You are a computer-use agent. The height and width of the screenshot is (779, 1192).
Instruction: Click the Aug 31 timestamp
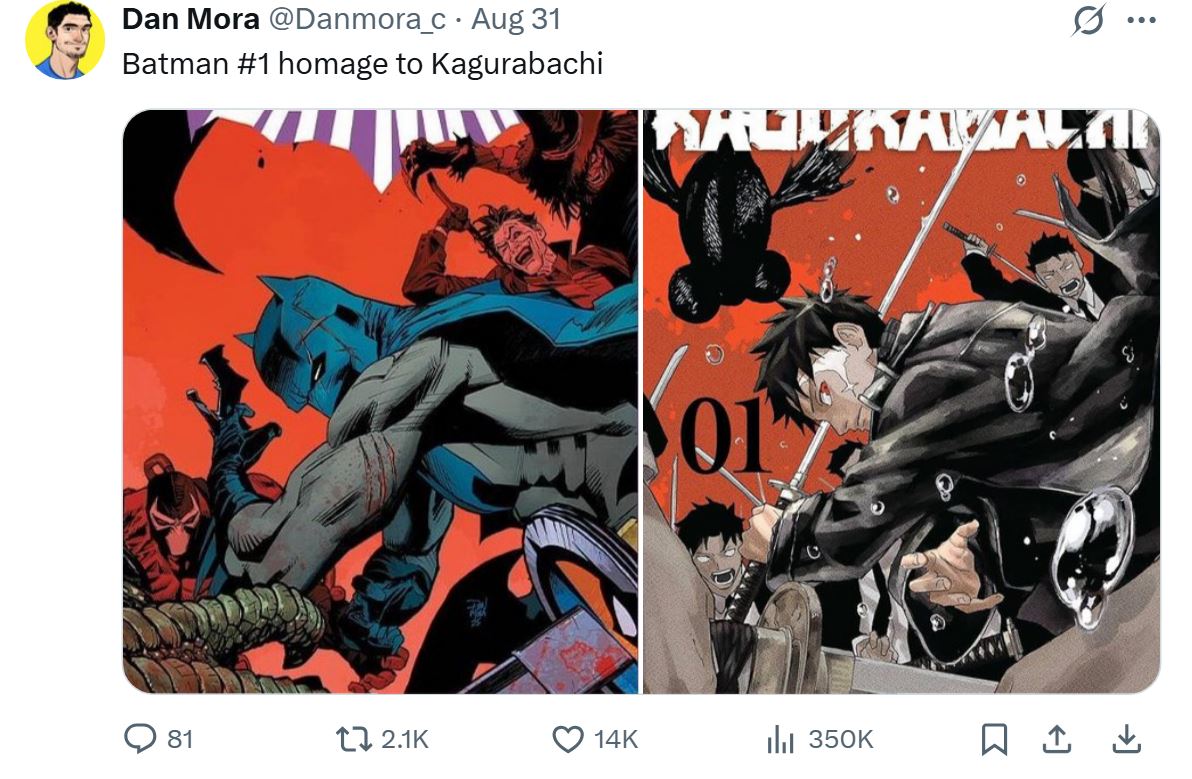(516, 19)
